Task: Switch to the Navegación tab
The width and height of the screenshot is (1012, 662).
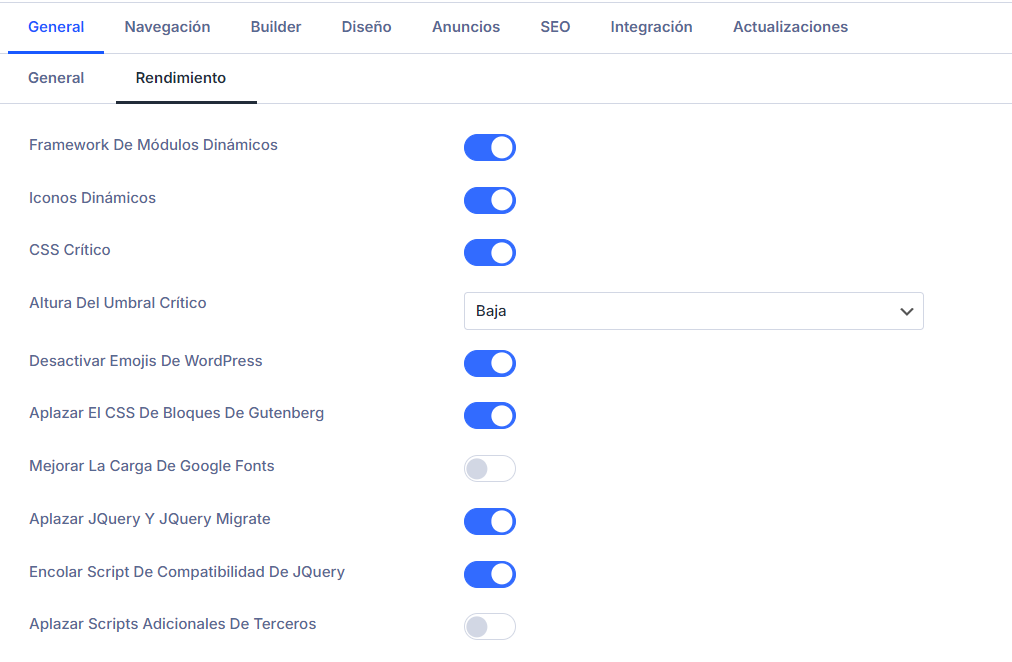Action: click(x=167, y=27)
